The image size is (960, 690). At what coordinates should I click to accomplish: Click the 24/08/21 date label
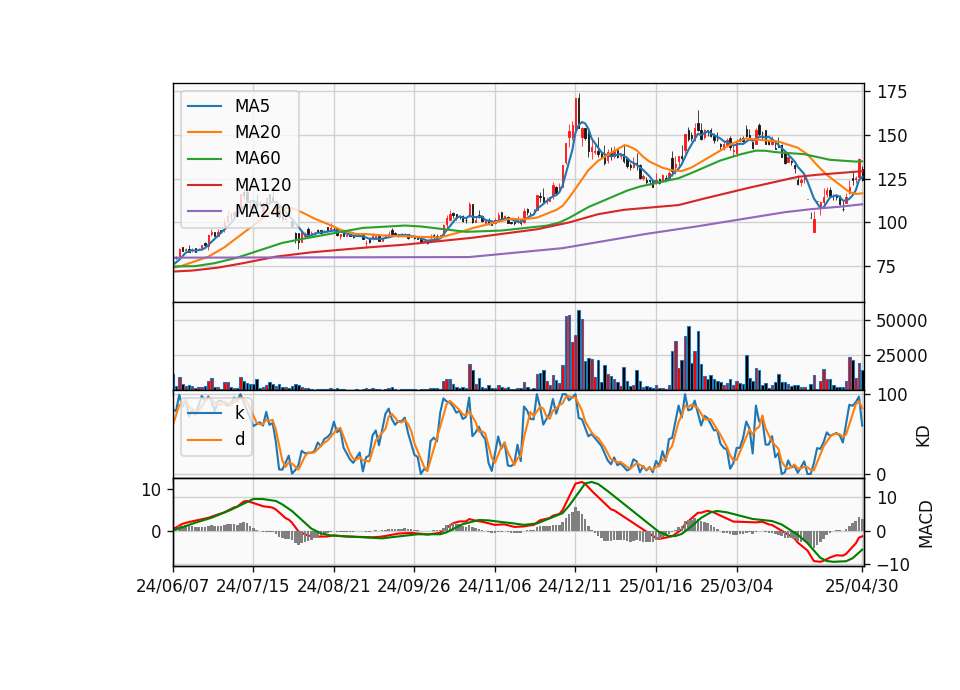(334, 586)
